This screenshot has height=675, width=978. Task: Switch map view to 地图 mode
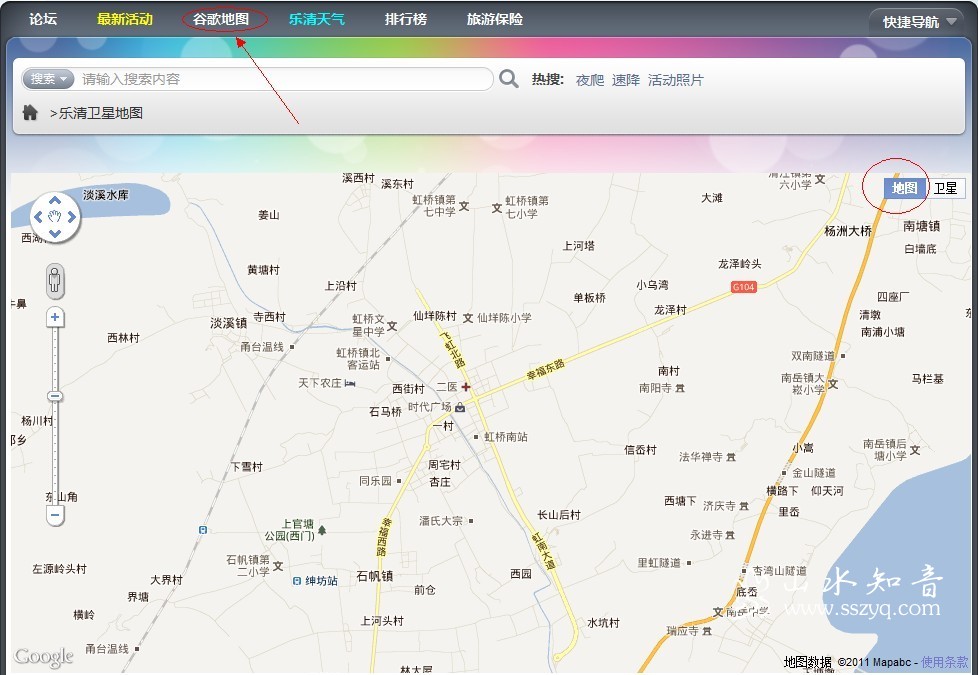point(904,188)
